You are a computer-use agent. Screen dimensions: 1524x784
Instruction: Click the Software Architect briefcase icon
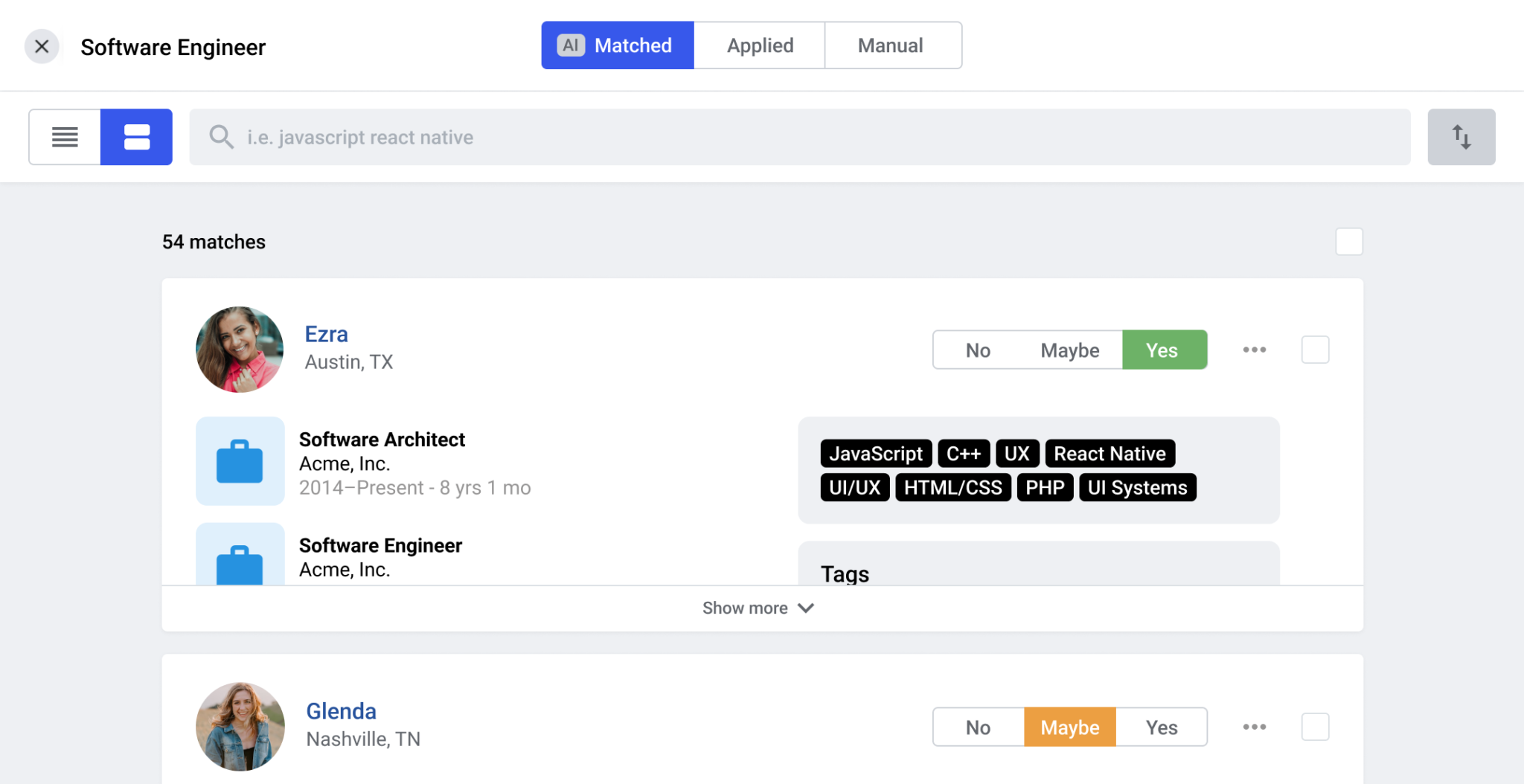(x=240, y=461)
